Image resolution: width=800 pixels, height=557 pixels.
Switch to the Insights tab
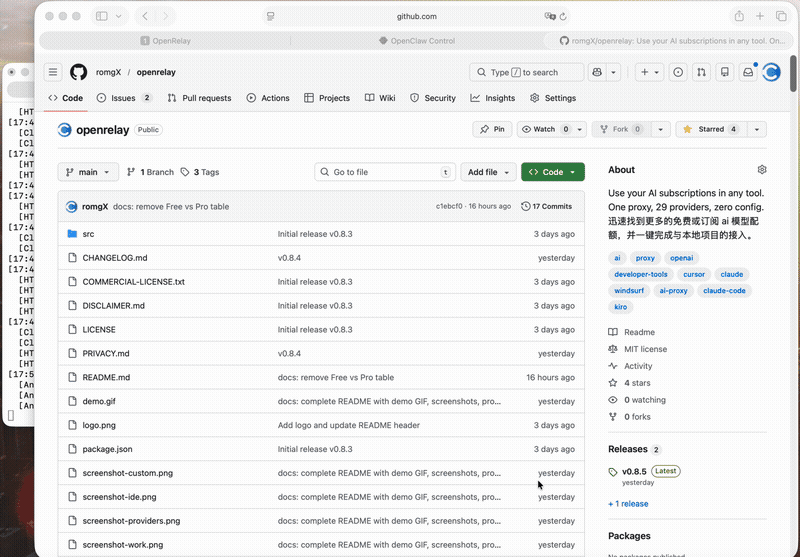pos(493,98)
